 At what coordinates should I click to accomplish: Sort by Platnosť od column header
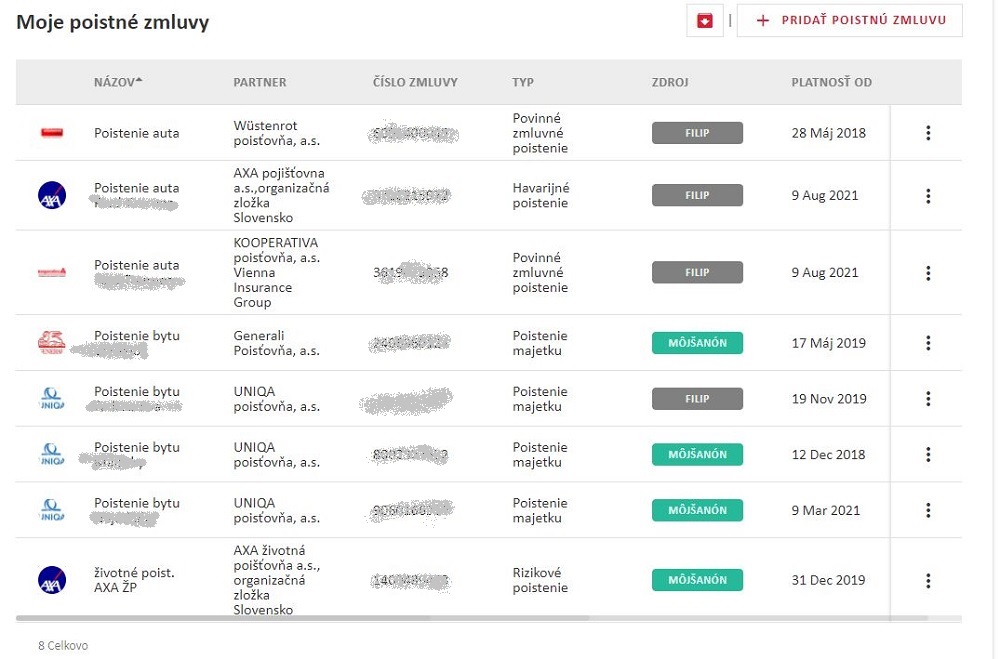(x=832, y=82)
